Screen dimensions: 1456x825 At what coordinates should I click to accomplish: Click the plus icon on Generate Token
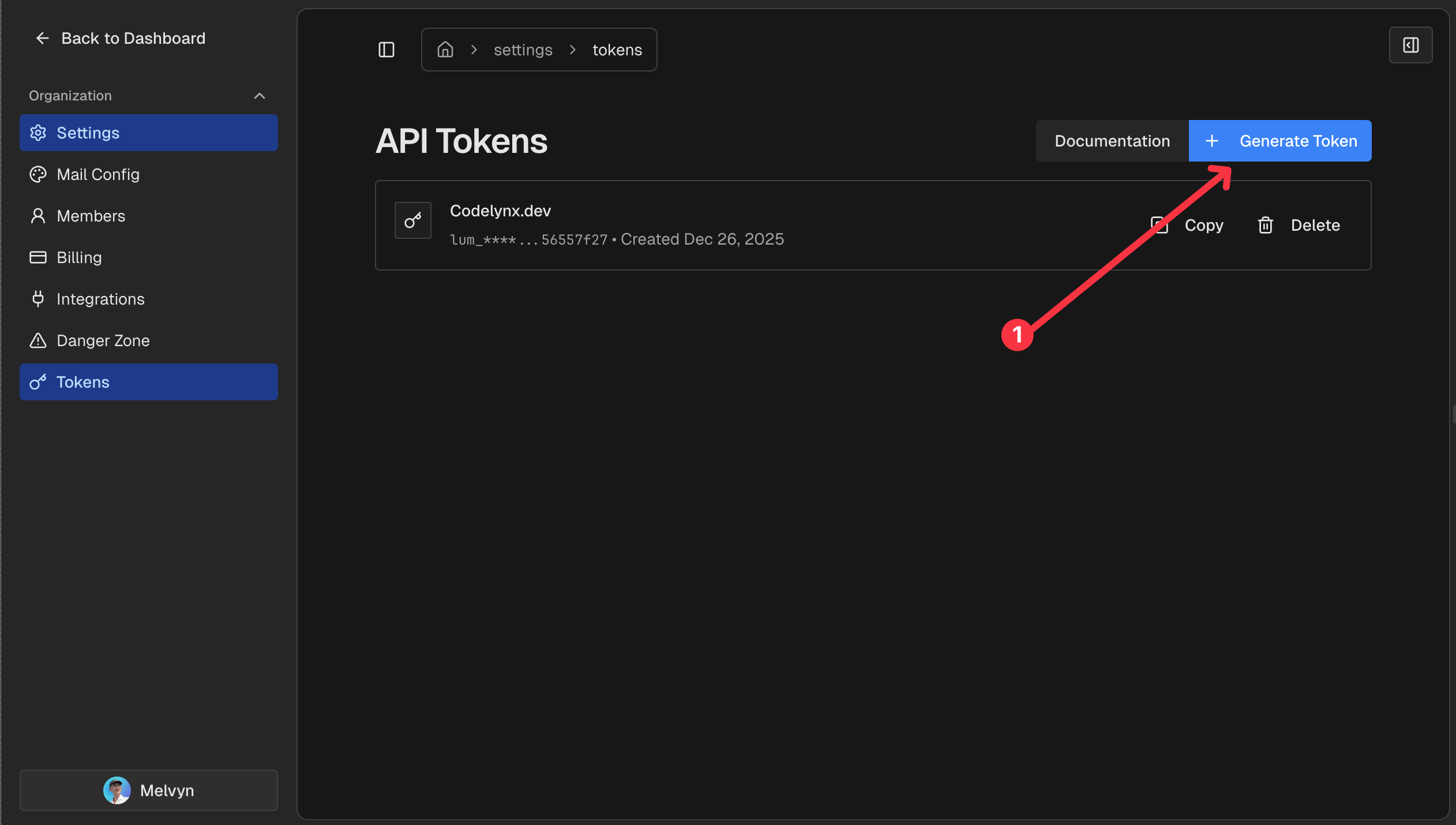click(x=1211, y=141)
